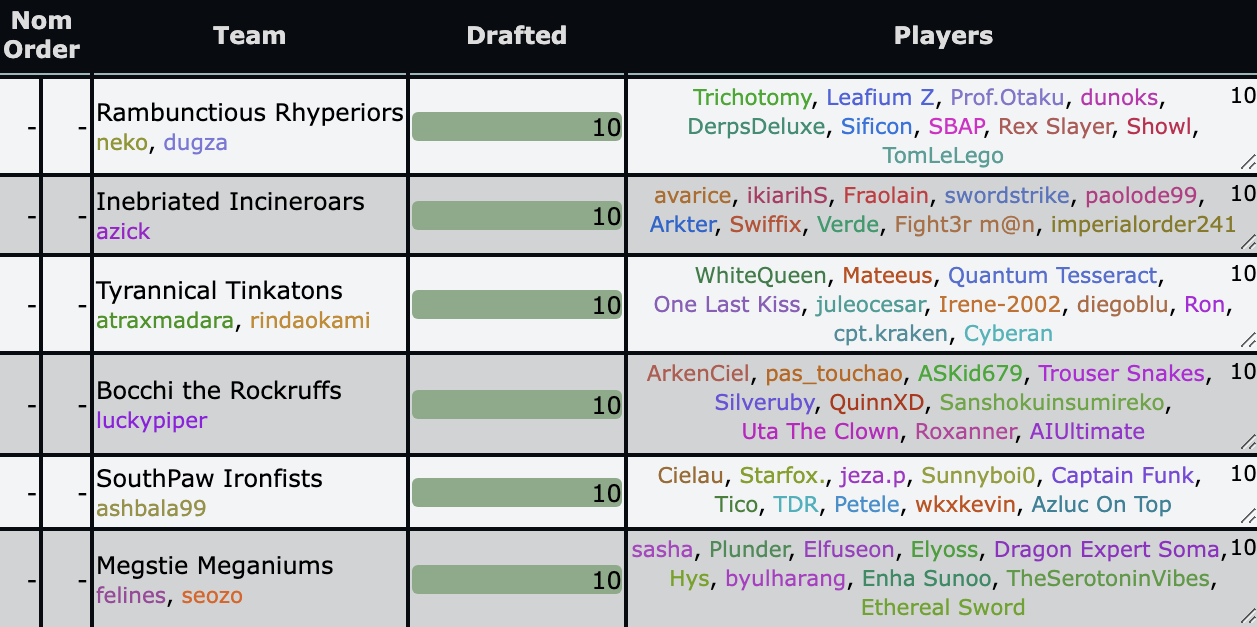Click the azick manager name
Image resolution: width=1257 pixels, height=627 pixels.
123,231
